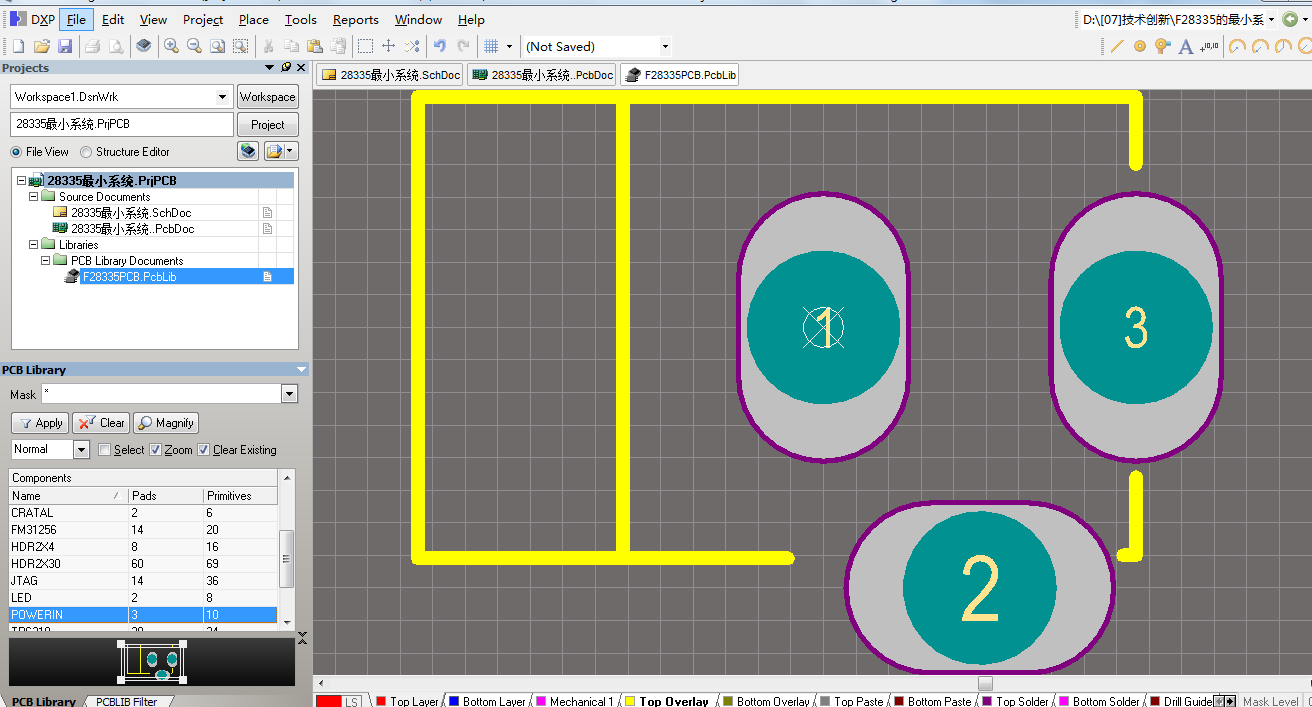
Task: Click the Mechanical 1 magenta color swatch
Action: [x=541, y=701]
